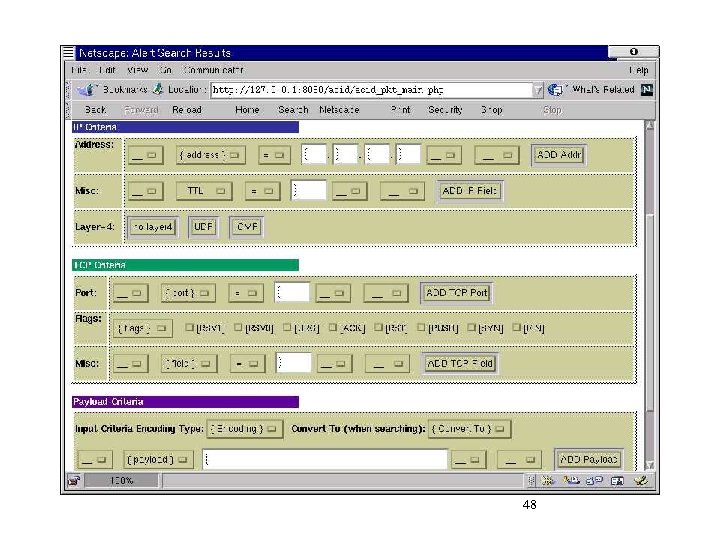Click Security in the navigation toolbar
The width and height of the screenshot is (720, 540).
pyautogui.click(x=445, y=110)
